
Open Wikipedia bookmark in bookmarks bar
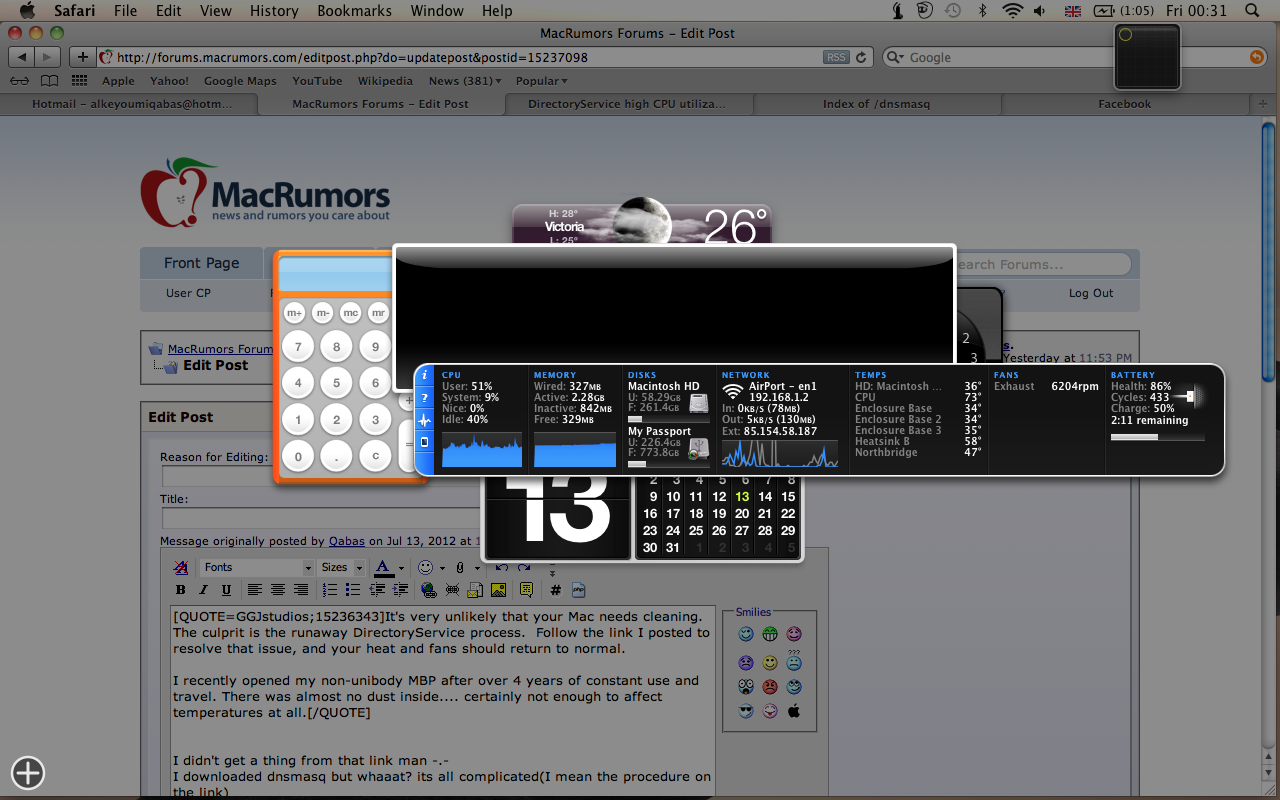click(x=385, y=81)
